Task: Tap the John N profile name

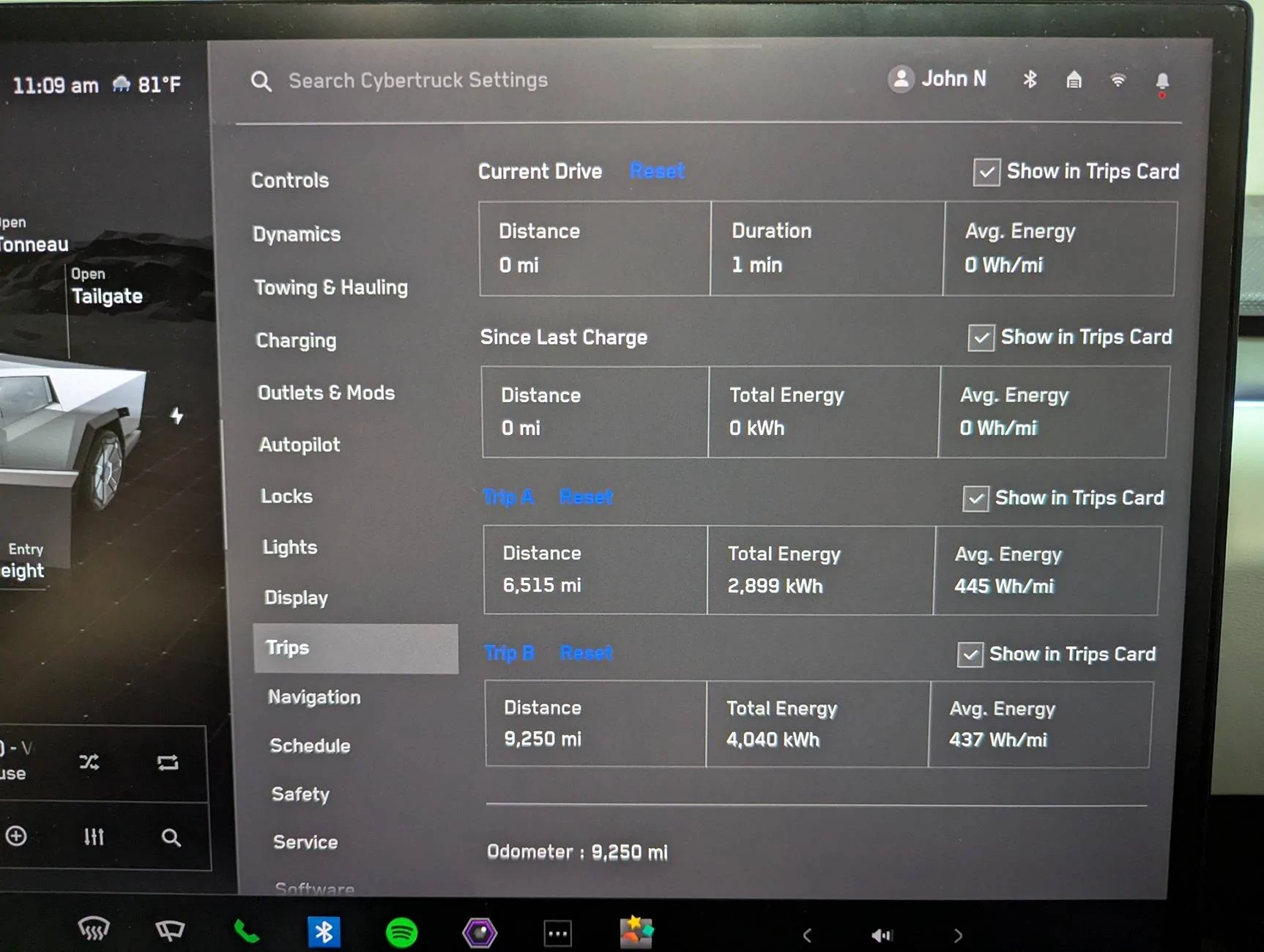Action: click(953, 79)
